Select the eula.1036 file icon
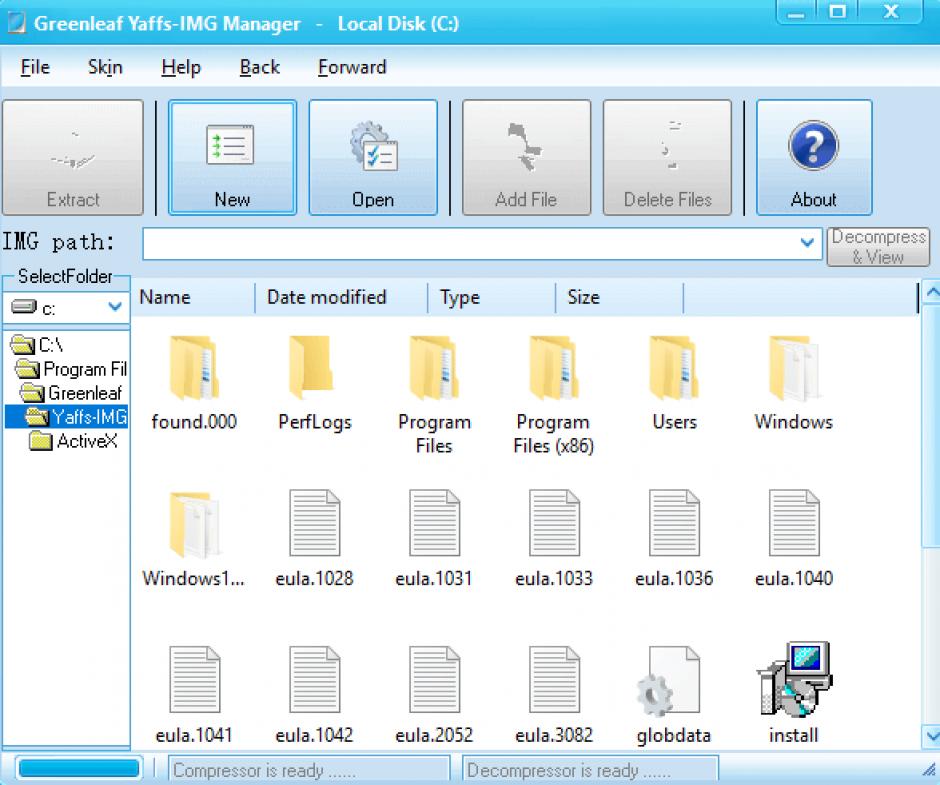This screenshot has width=940, height=785. [674, 523]
